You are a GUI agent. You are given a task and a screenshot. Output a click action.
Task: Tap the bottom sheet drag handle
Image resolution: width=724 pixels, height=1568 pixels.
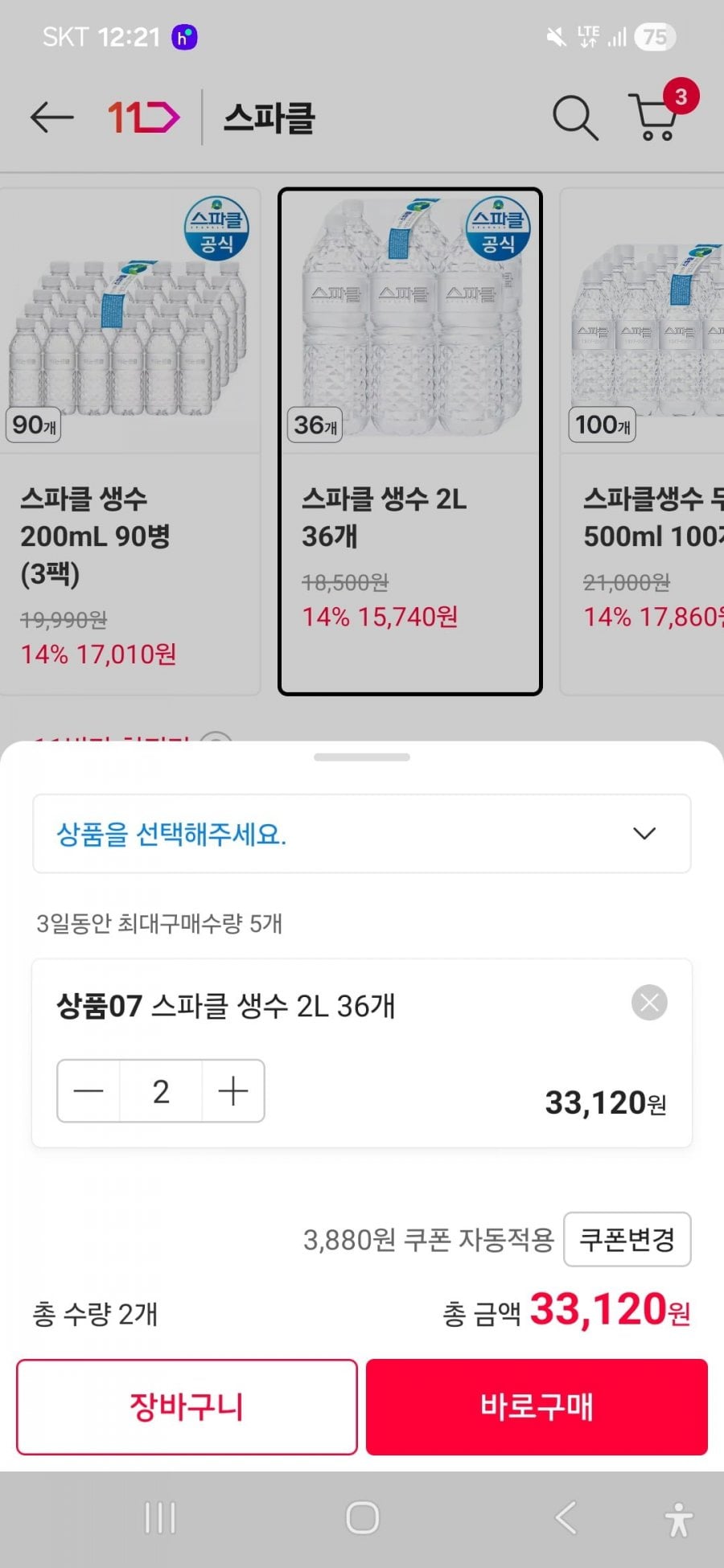pyautogui.click(x=362, y=757)
